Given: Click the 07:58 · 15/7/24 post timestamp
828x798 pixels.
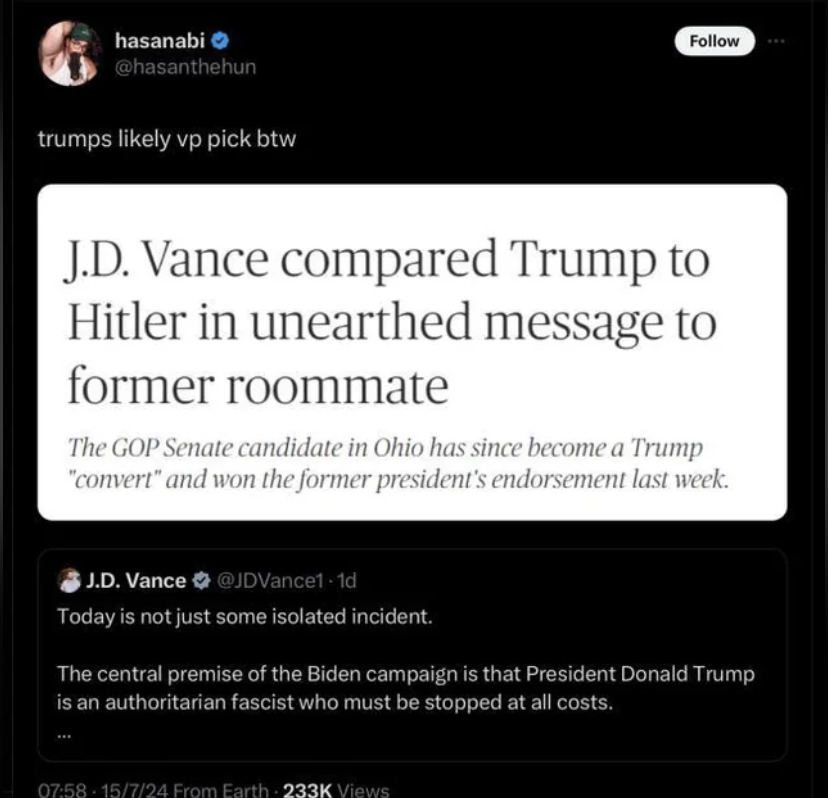Looking at the screenshot, I should pyautogui.click(x=103, y=790).
